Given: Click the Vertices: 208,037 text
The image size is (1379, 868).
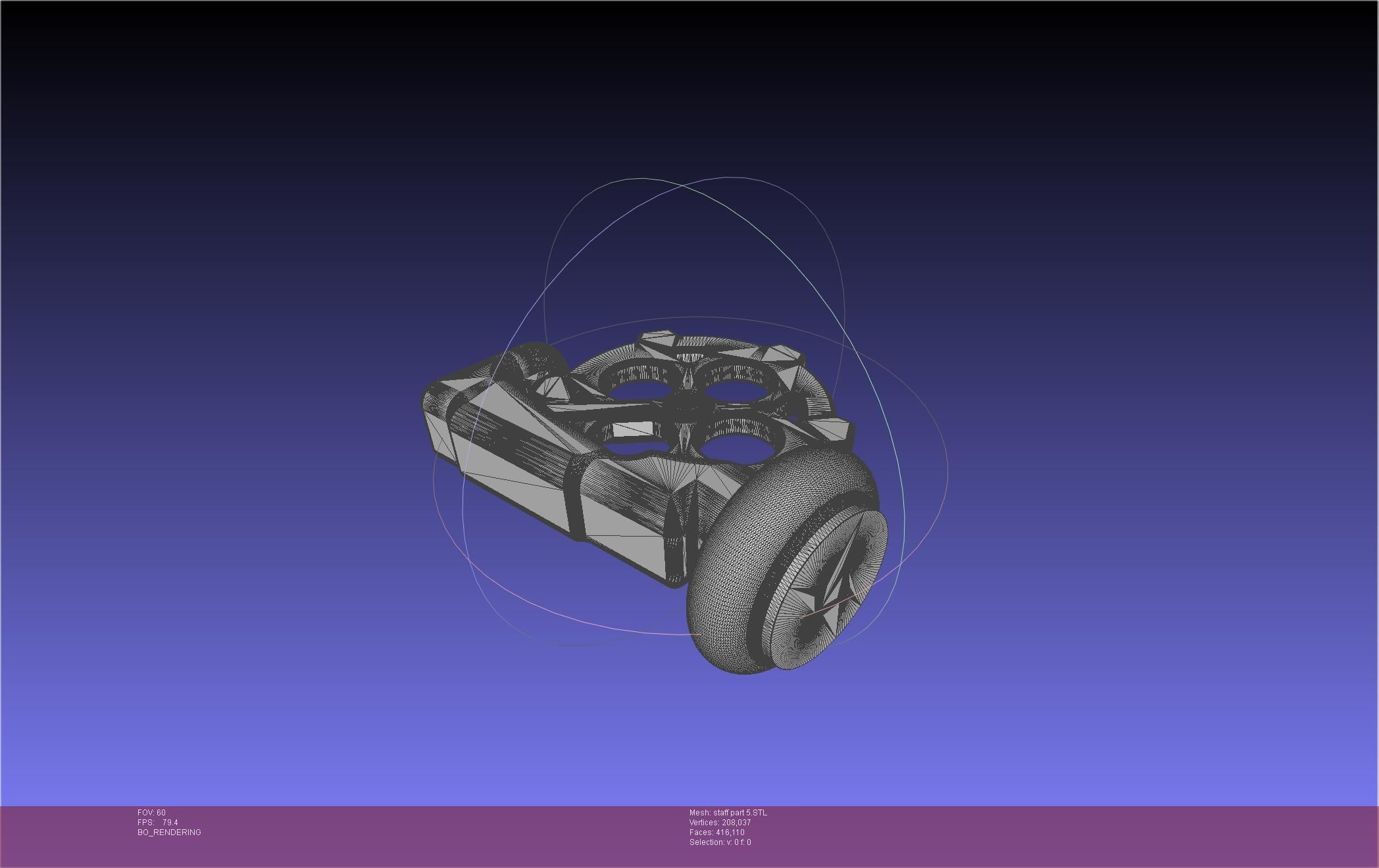Looking at the screenshot, I should click(x=720, y=823).
